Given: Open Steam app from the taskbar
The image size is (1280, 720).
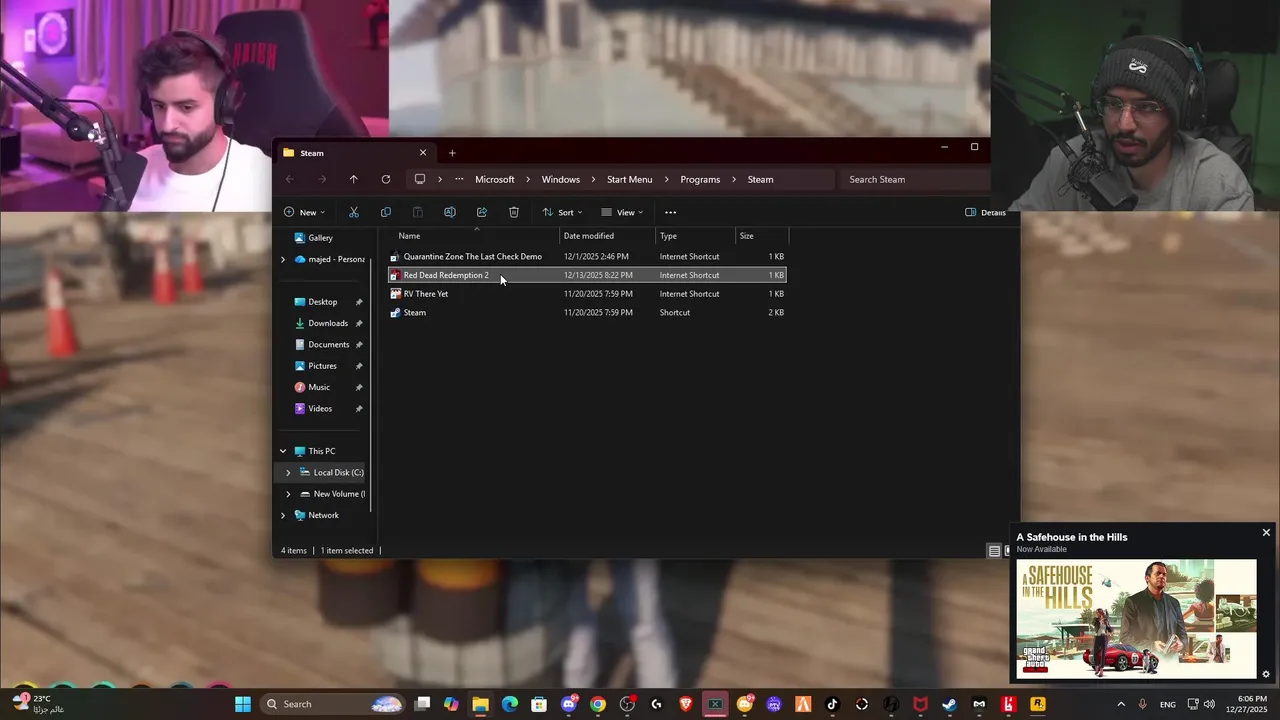Looking at the screenshot, I should click(x=949, y=704).
